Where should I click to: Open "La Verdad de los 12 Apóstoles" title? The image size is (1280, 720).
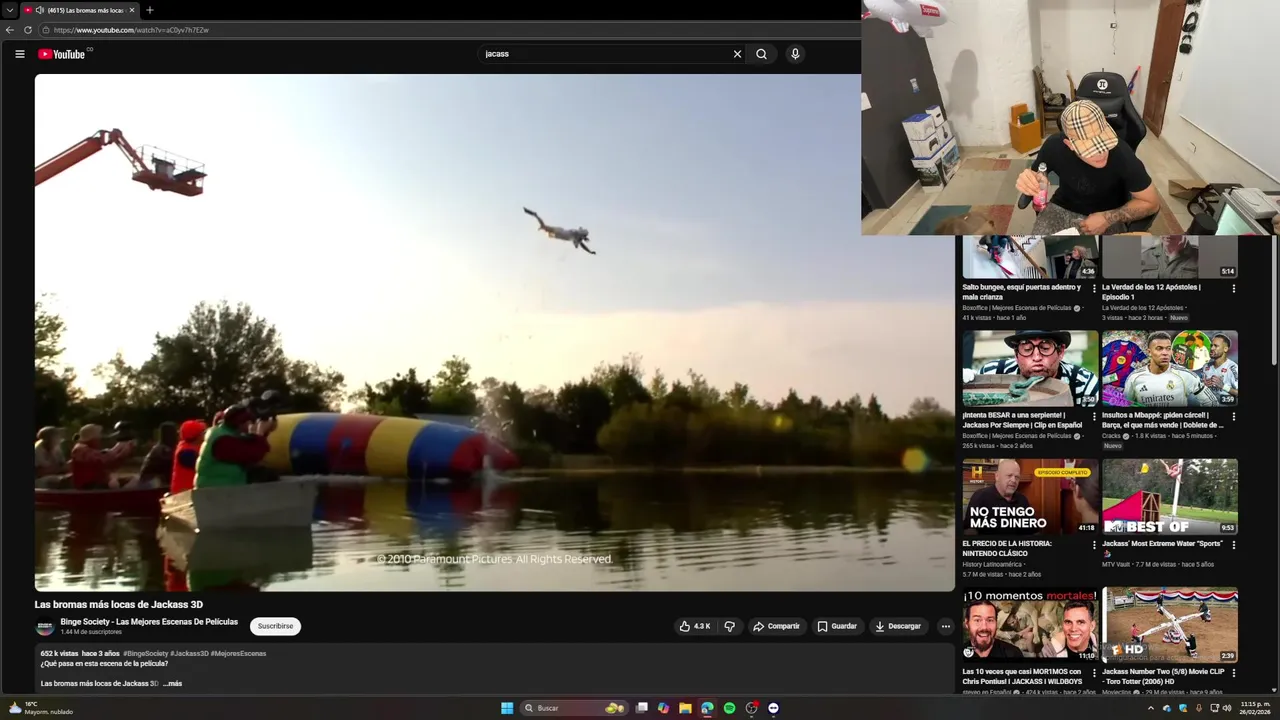point(1151,292)
